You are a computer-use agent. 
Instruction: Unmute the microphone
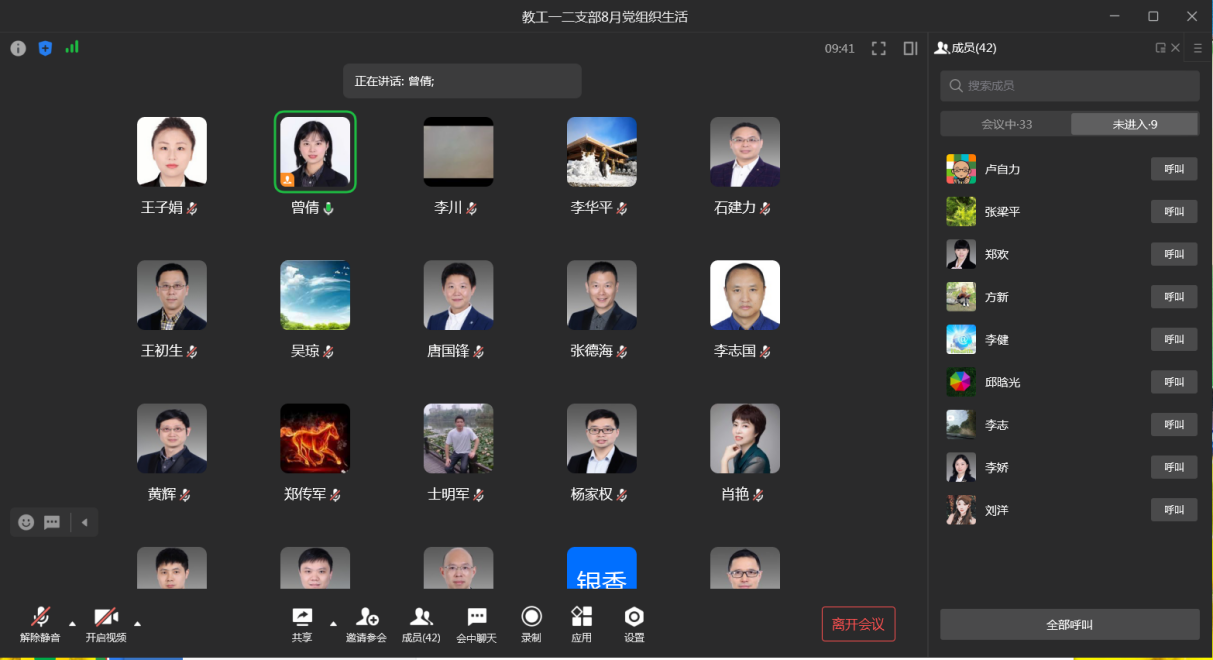pos(40,623)
